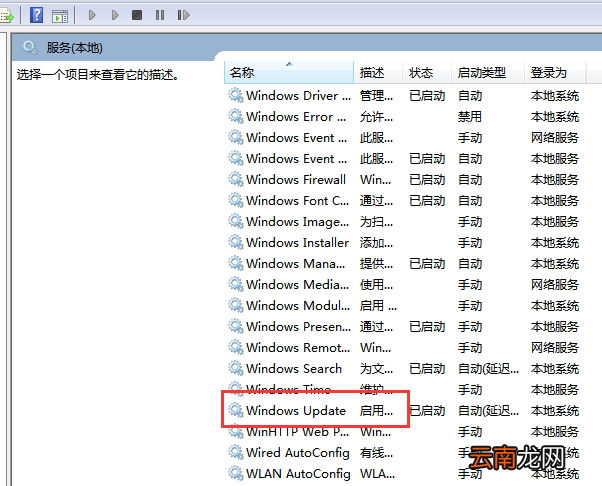Select the WinHTTP Web P... service name
602x486 pixels.
pos(298,431)
